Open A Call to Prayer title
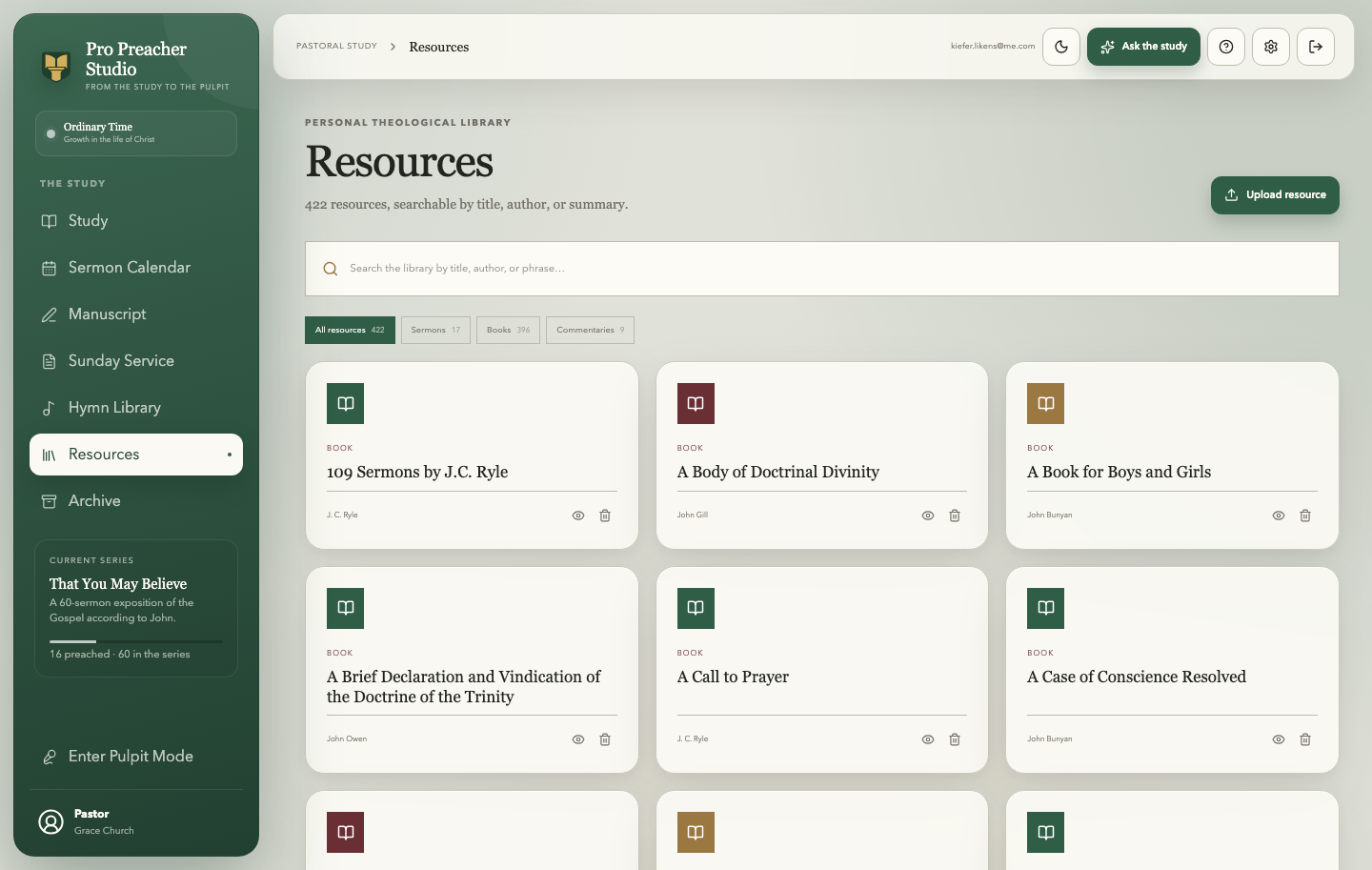This screenshot has height=870, width=1372. point(734,677)
